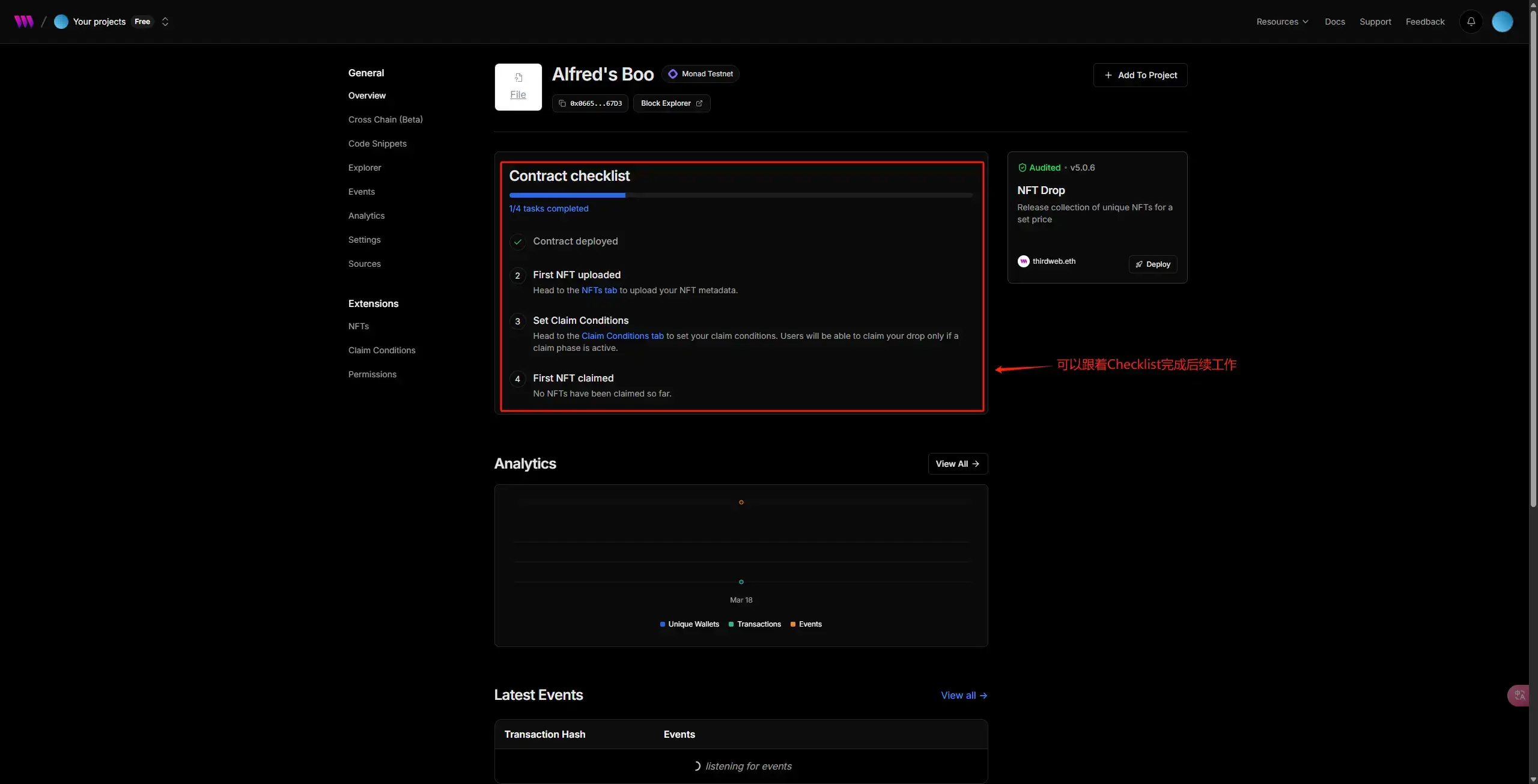Viewport: 1538px width, 784px height.
Task: Go to the Explorer sidebar tab
Action: point(365,168)
